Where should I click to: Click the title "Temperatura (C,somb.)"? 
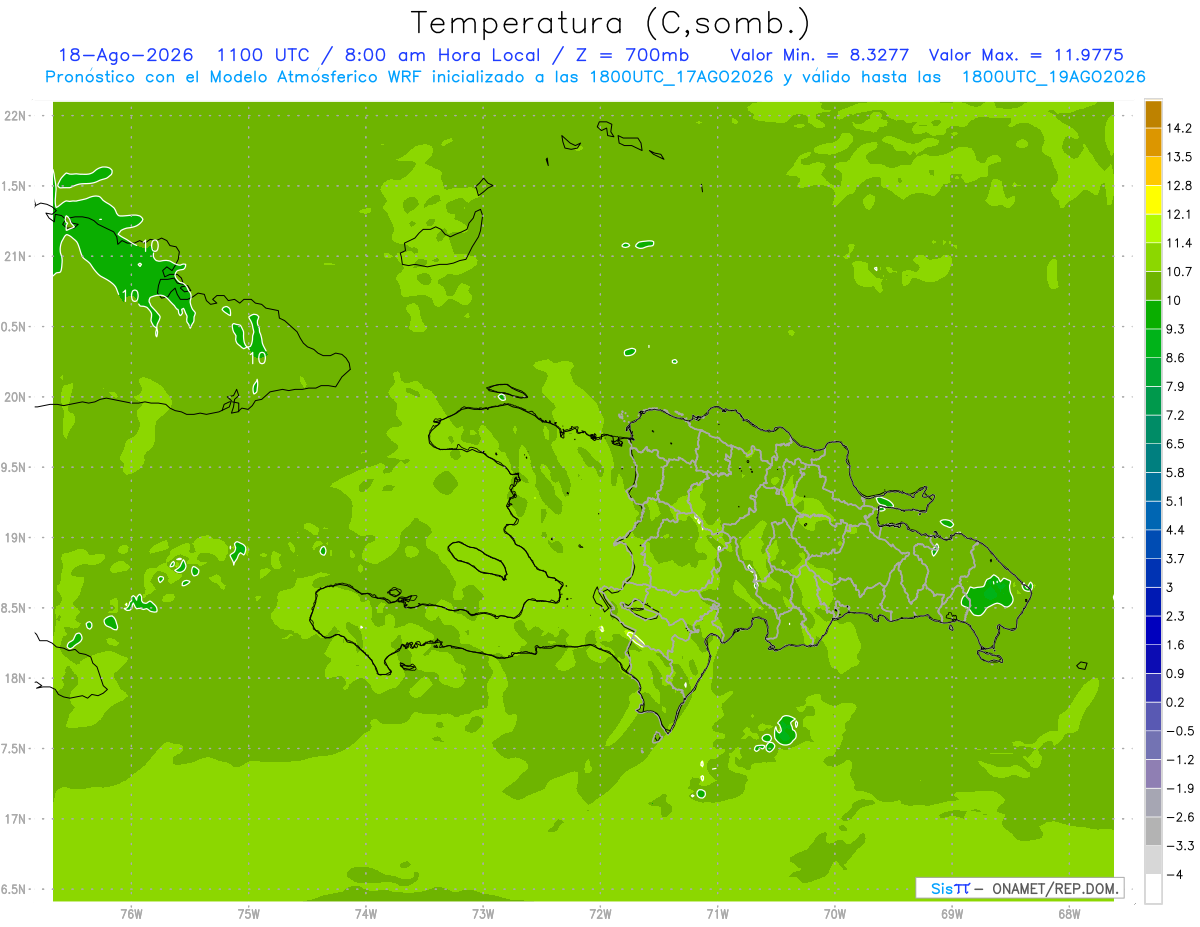pos(610,23)
